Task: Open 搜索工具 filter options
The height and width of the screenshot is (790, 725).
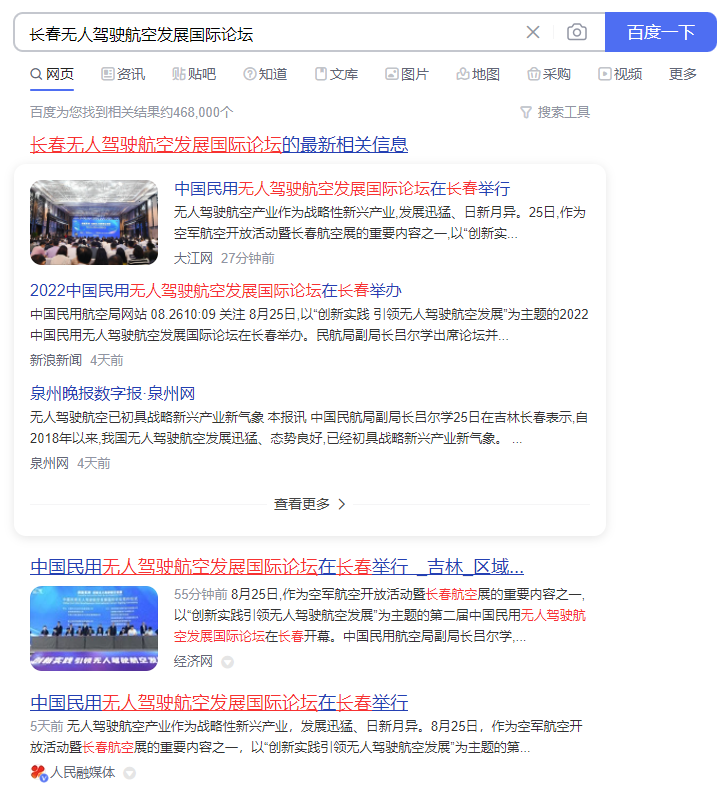Action: [x=555, y=112]
